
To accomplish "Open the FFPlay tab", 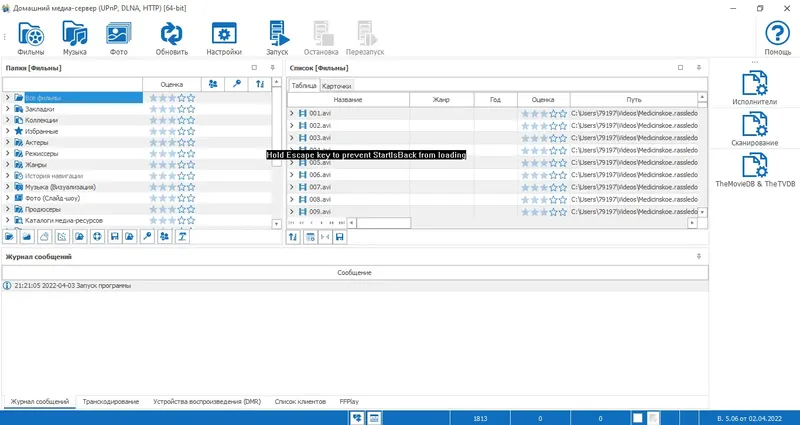I will 349,402.
